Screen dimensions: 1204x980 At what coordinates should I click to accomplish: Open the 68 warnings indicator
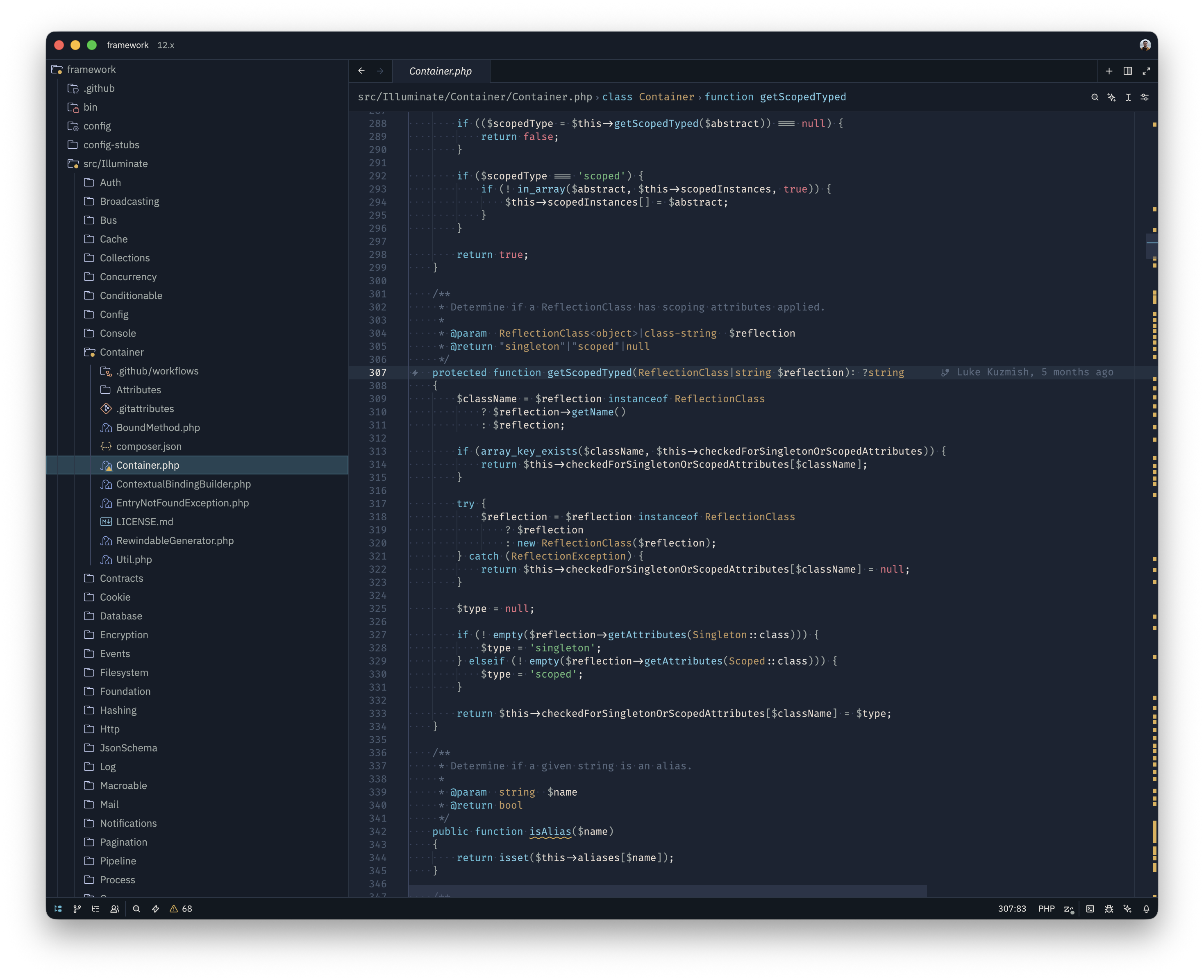point(181,909)
